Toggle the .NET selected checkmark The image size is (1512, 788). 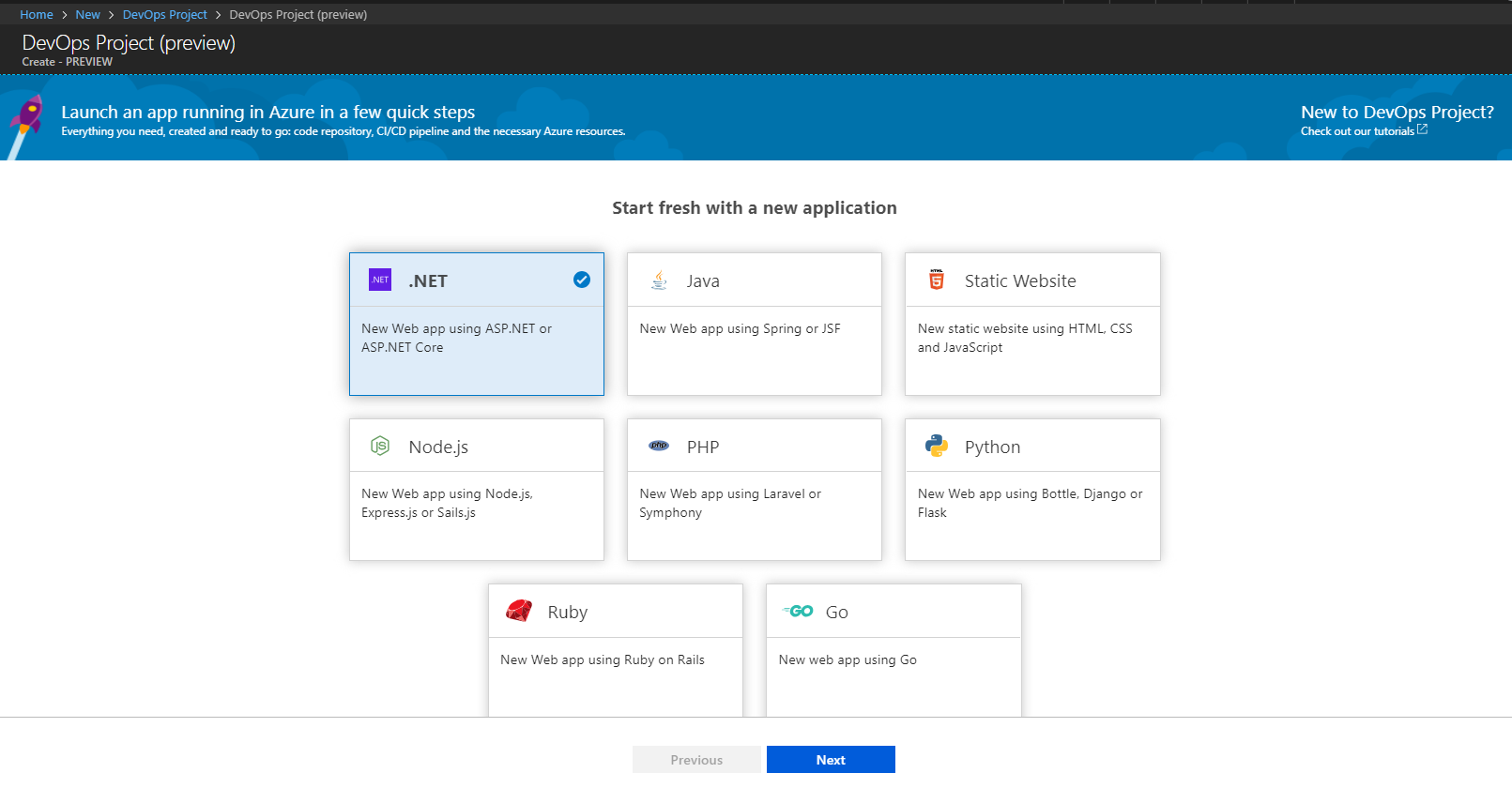pyautogui.click(x=582, y=280)
